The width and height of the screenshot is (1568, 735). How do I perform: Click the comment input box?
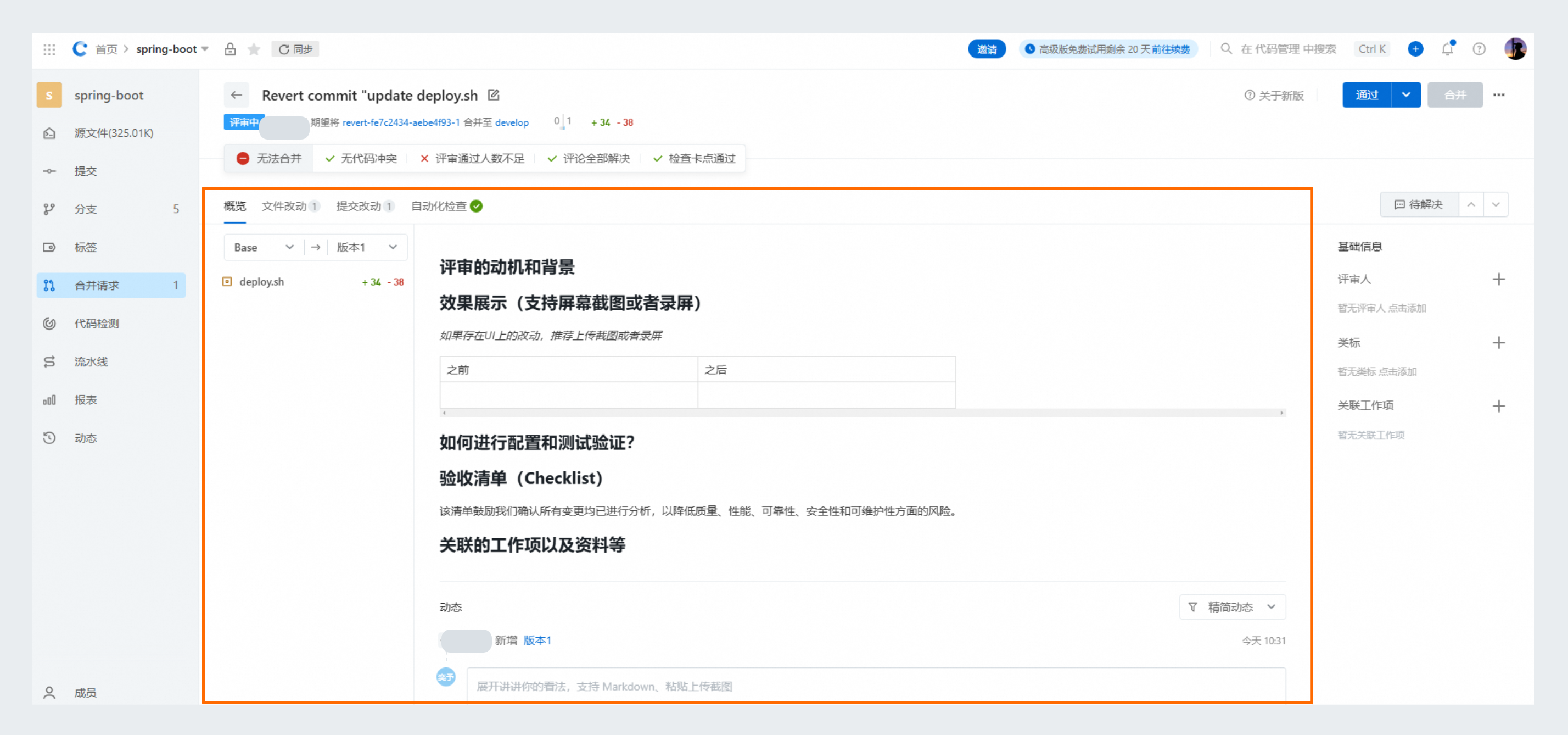coord(876,686)
